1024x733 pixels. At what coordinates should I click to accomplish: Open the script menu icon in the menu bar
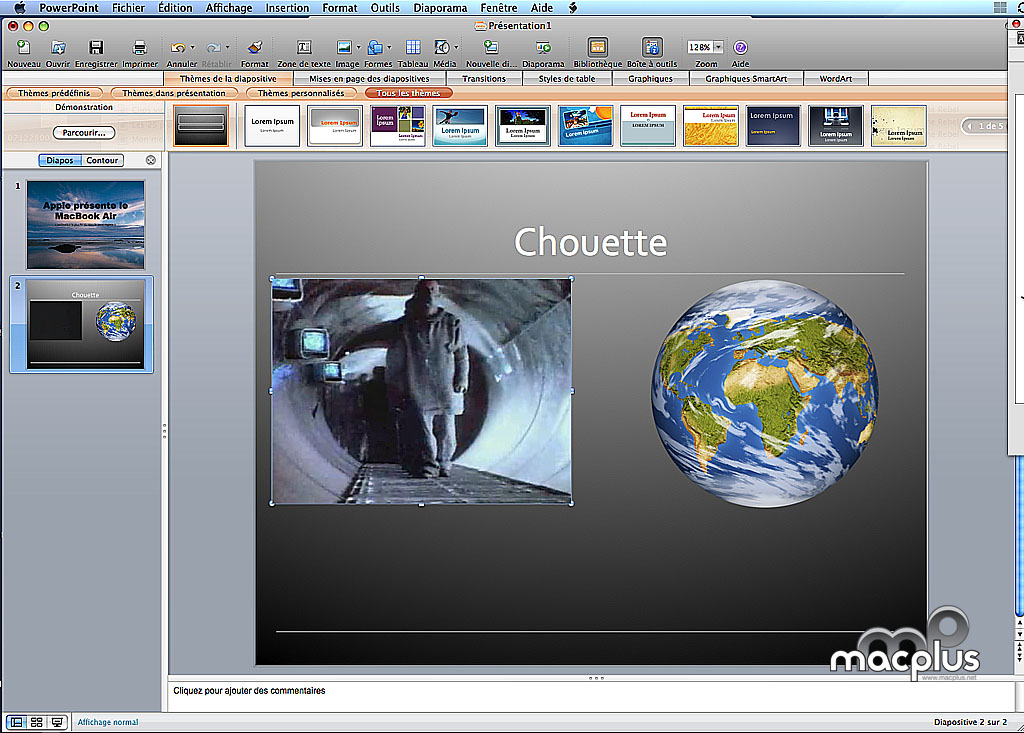(x=573, y=8)
